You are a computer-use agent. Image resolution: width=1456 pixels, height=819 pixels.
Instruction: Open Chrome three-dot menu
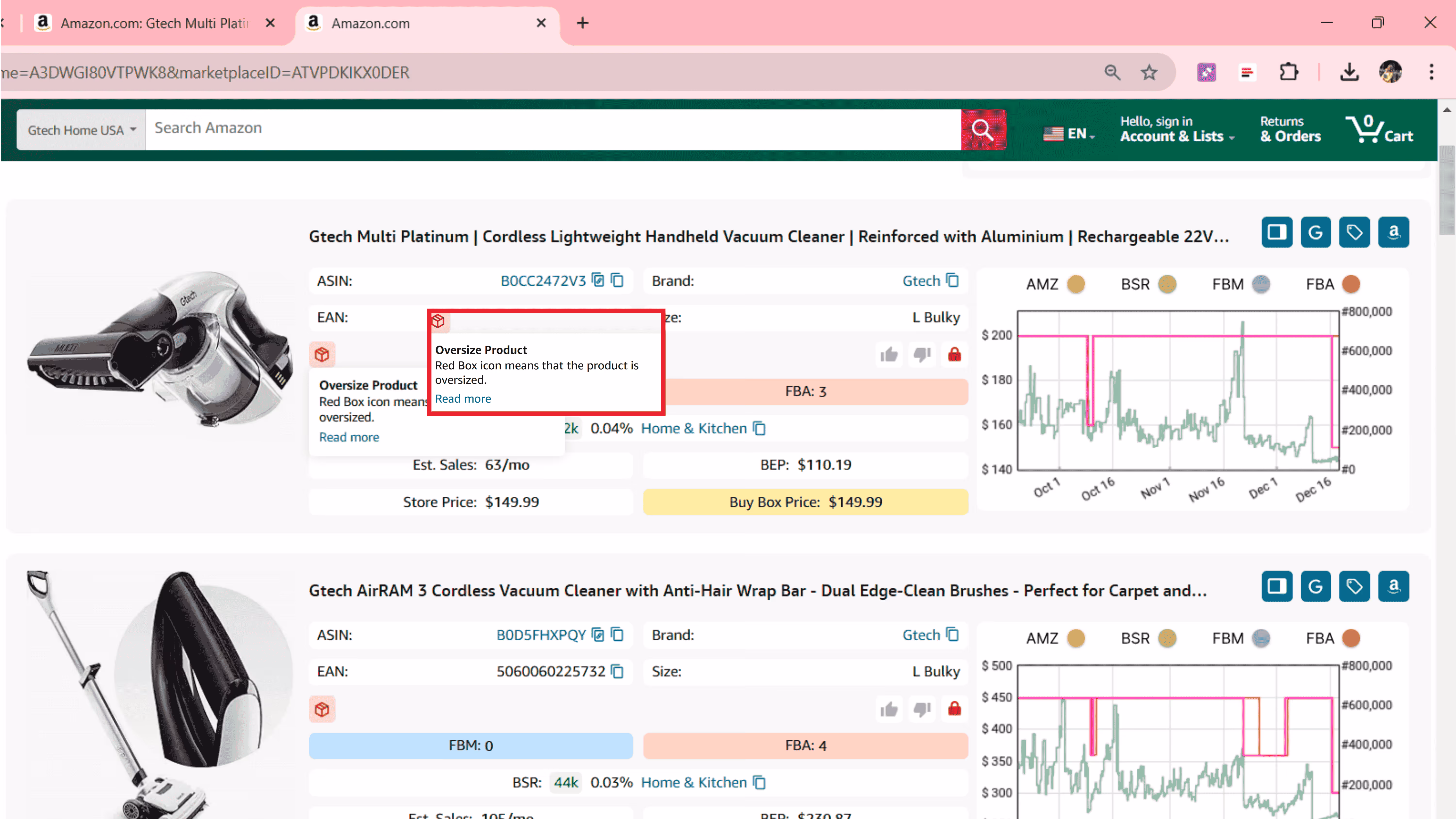coord(1431,72)
